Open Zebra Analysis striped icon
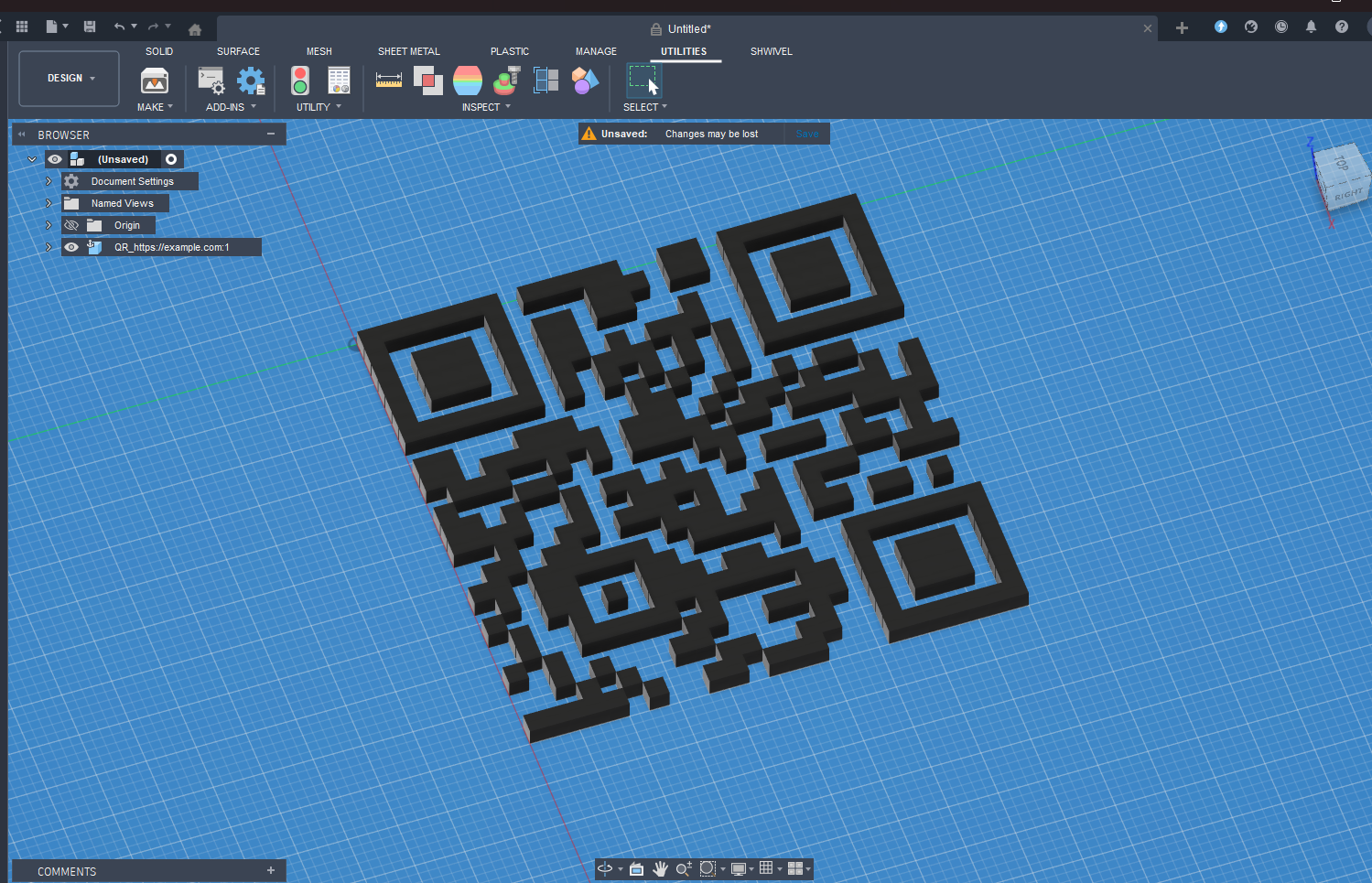This screenshot has width=1372, height=883. 468,81
